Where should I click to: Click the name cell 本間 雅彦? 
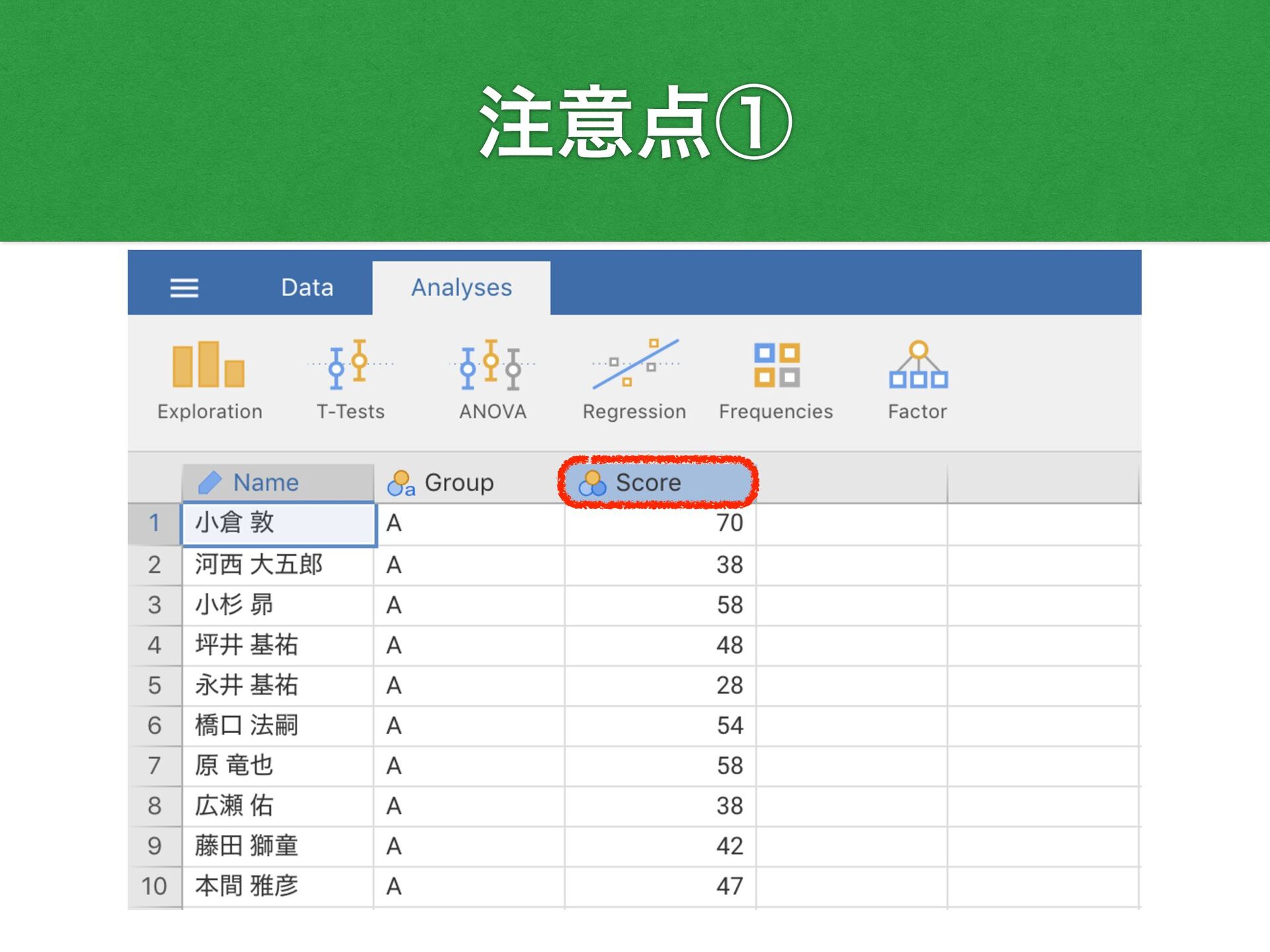pyautogui.click(x=278, y=887)
